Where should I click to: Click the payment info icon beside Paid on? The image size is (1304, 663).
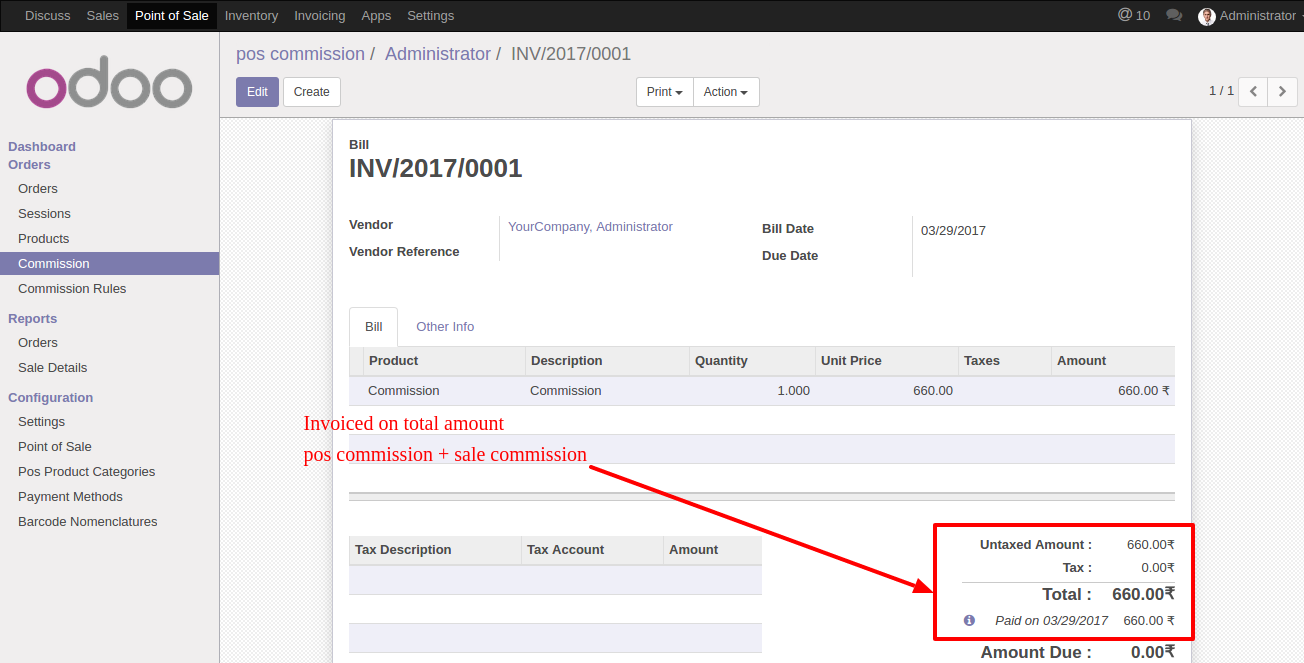(x=969, y=620)
